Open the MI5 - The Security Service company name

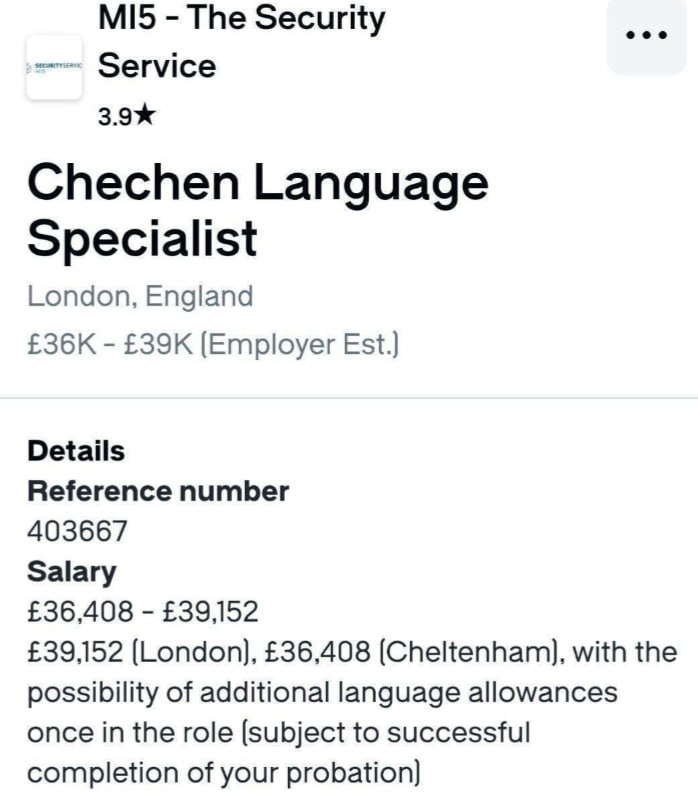[x=240, y=42]
